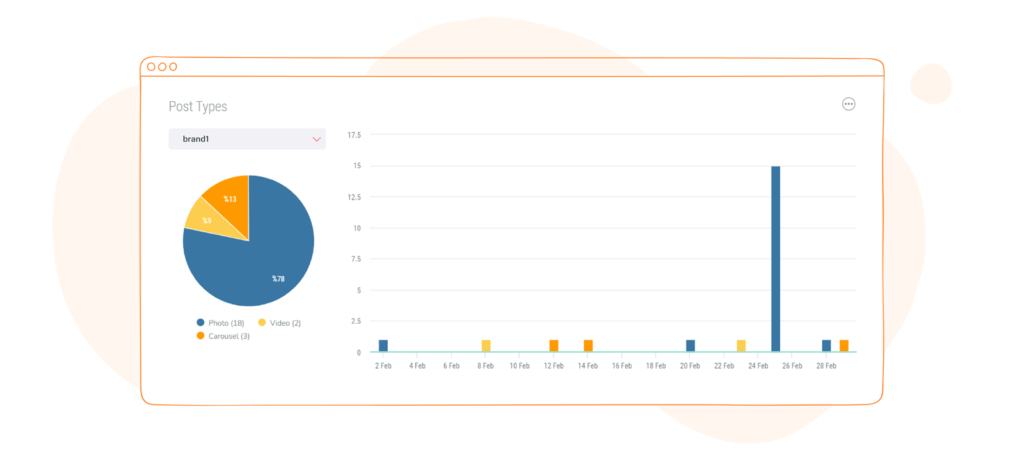This screenshot has height=462, width=1024.
Task: Click the 15 y-axis label
Action: [357, 166]
